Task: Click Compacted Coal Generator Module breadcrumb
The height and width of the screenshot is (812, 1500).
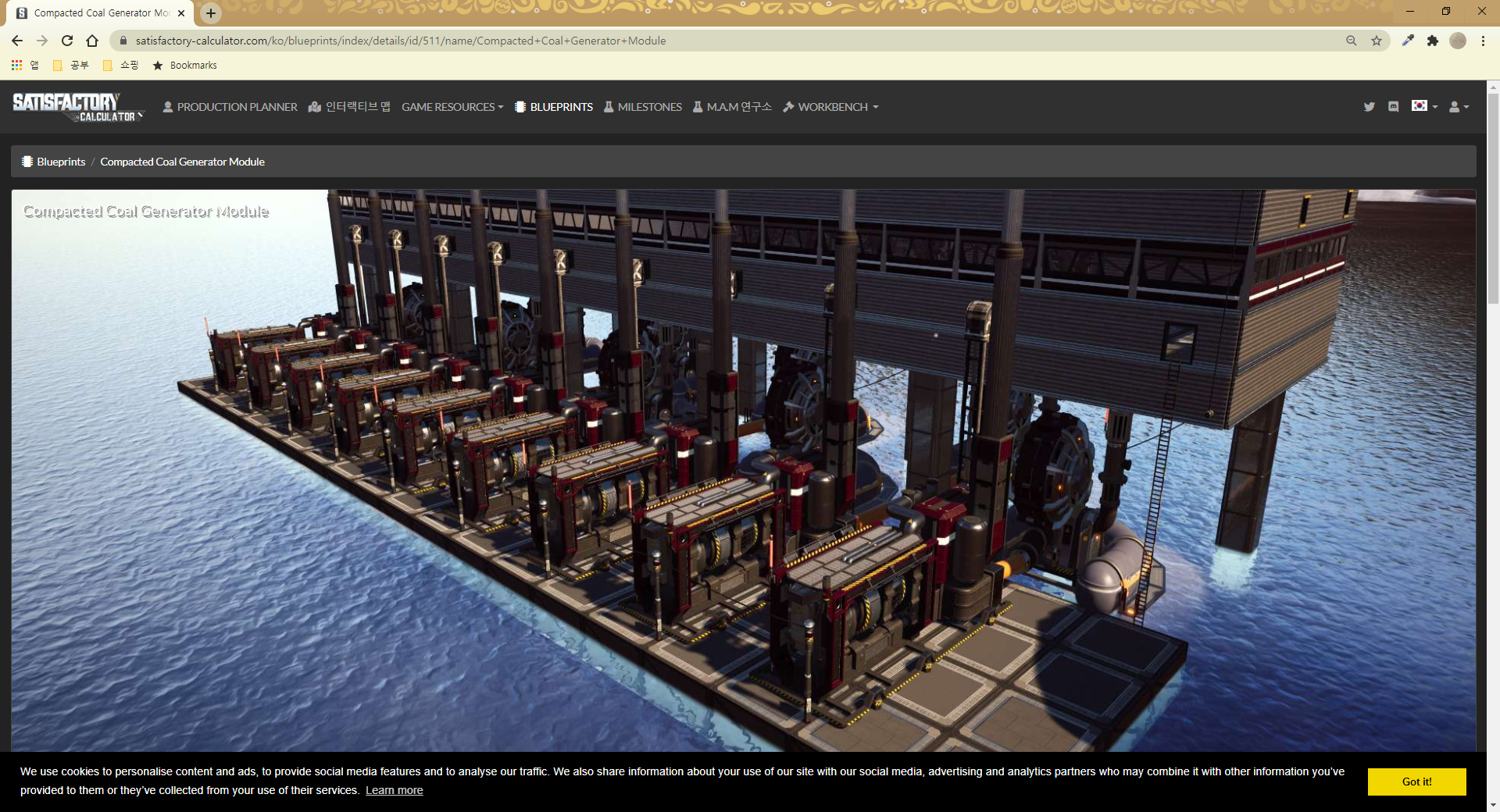Action: [182, 162]
